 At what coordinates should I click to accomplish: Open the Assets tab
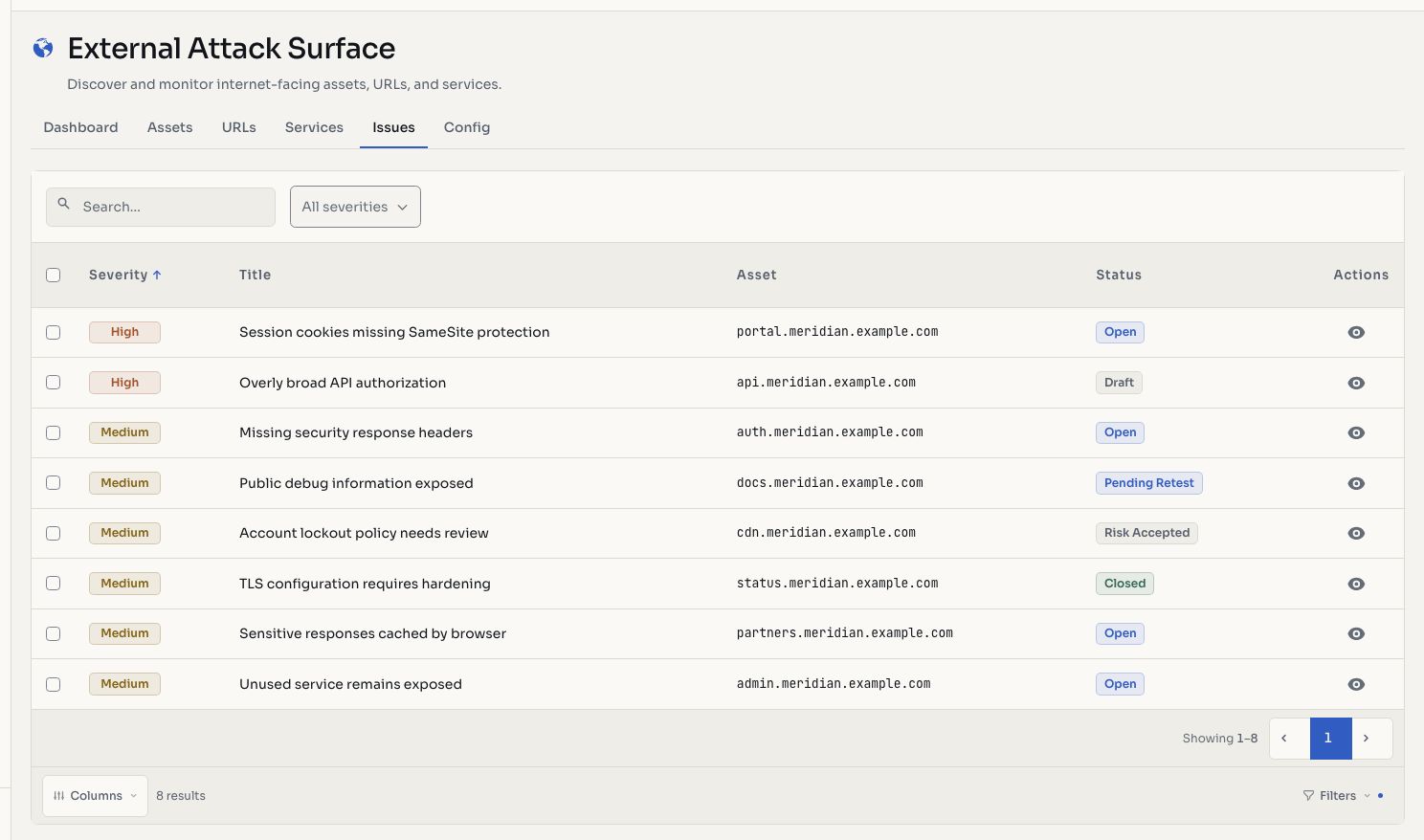pos(170,127)
